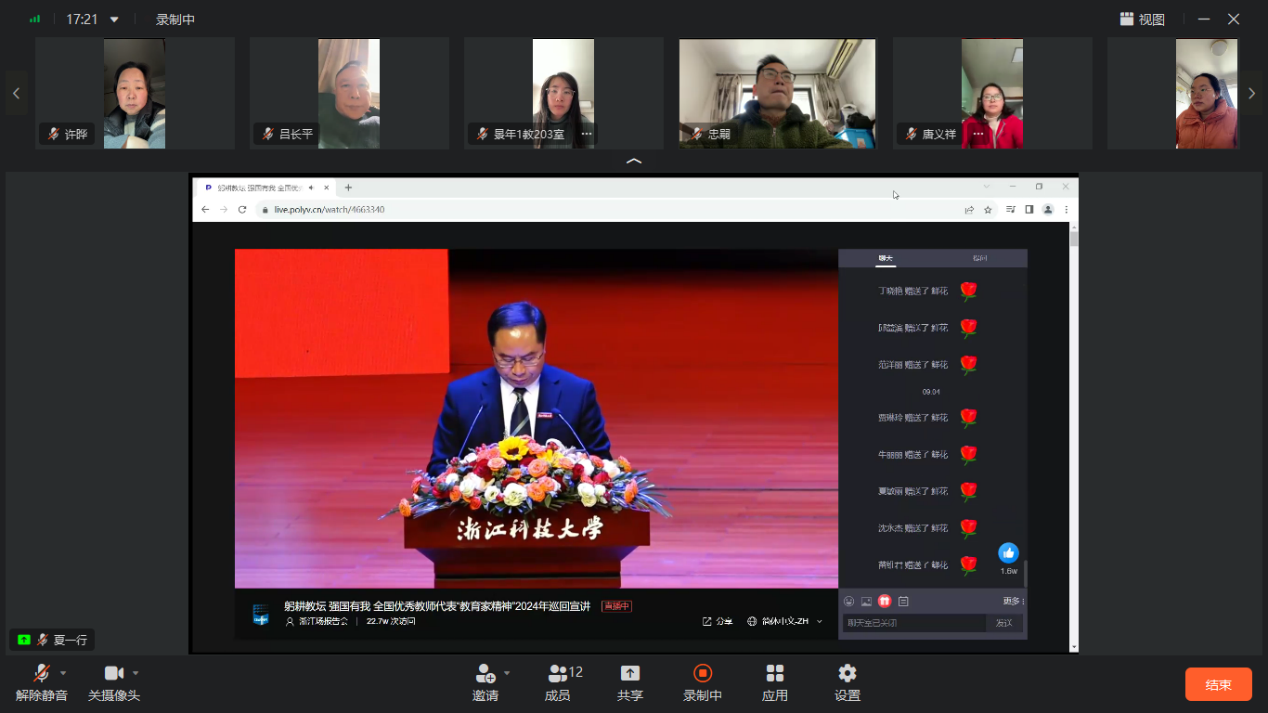The height and width of the screenshot is (713, 1268).
Task: Turn off the camera with 关摄像头
Action: [114, 683]
